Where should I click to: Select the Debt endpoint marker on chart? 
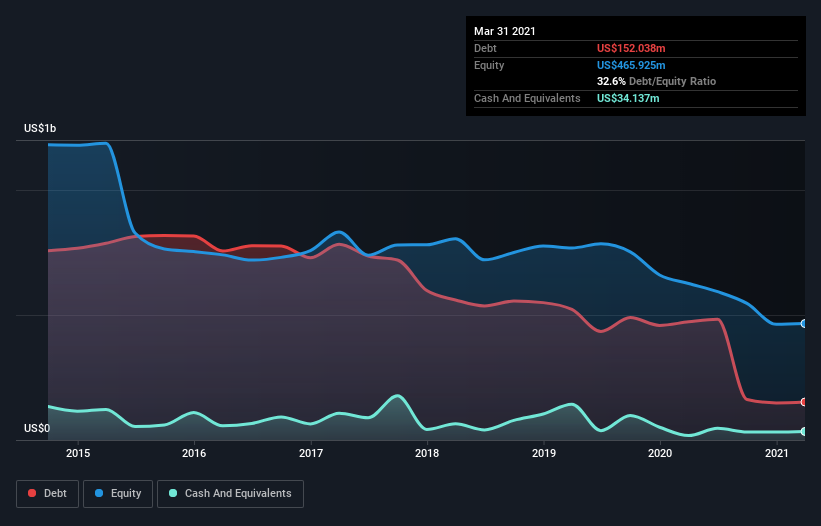coord(804,402)
